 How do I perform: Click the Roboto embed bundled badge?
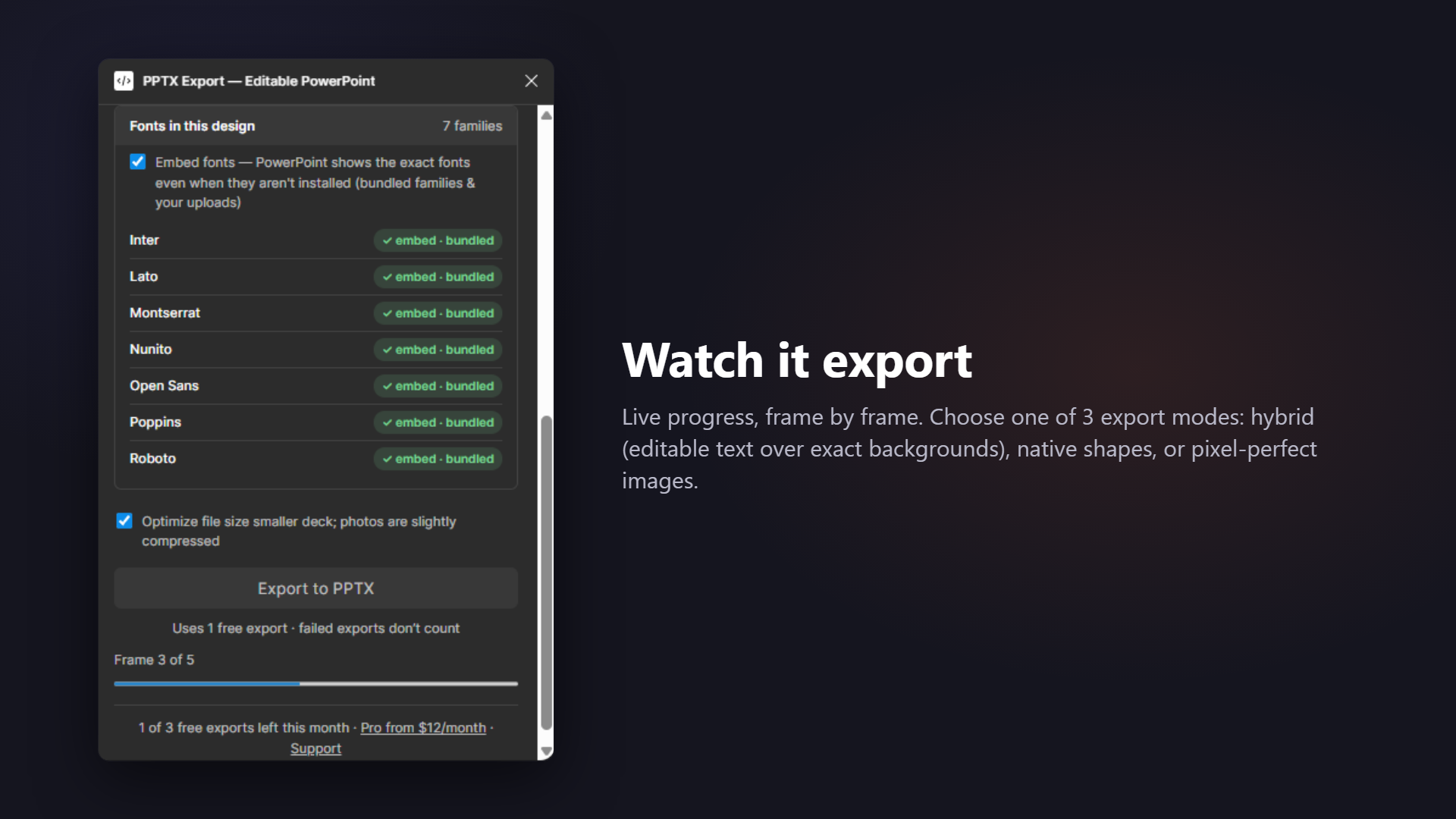438,459
